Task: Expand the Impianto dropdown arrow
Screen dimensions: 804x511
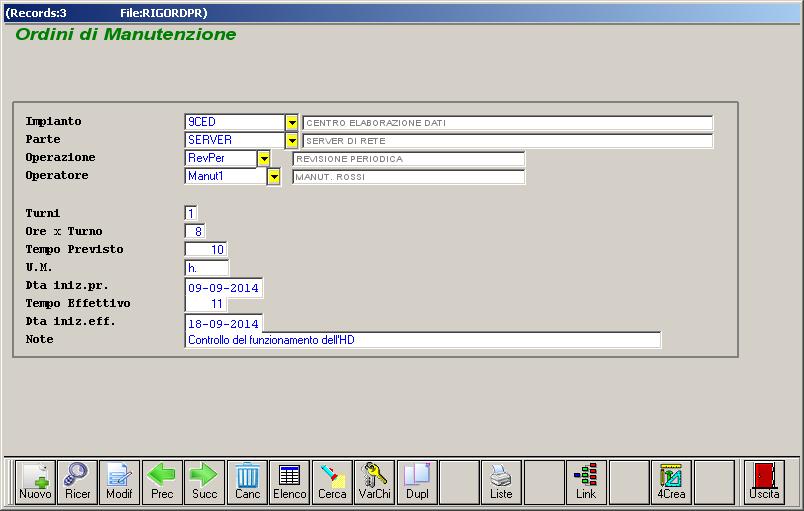Action: (292, 122)
